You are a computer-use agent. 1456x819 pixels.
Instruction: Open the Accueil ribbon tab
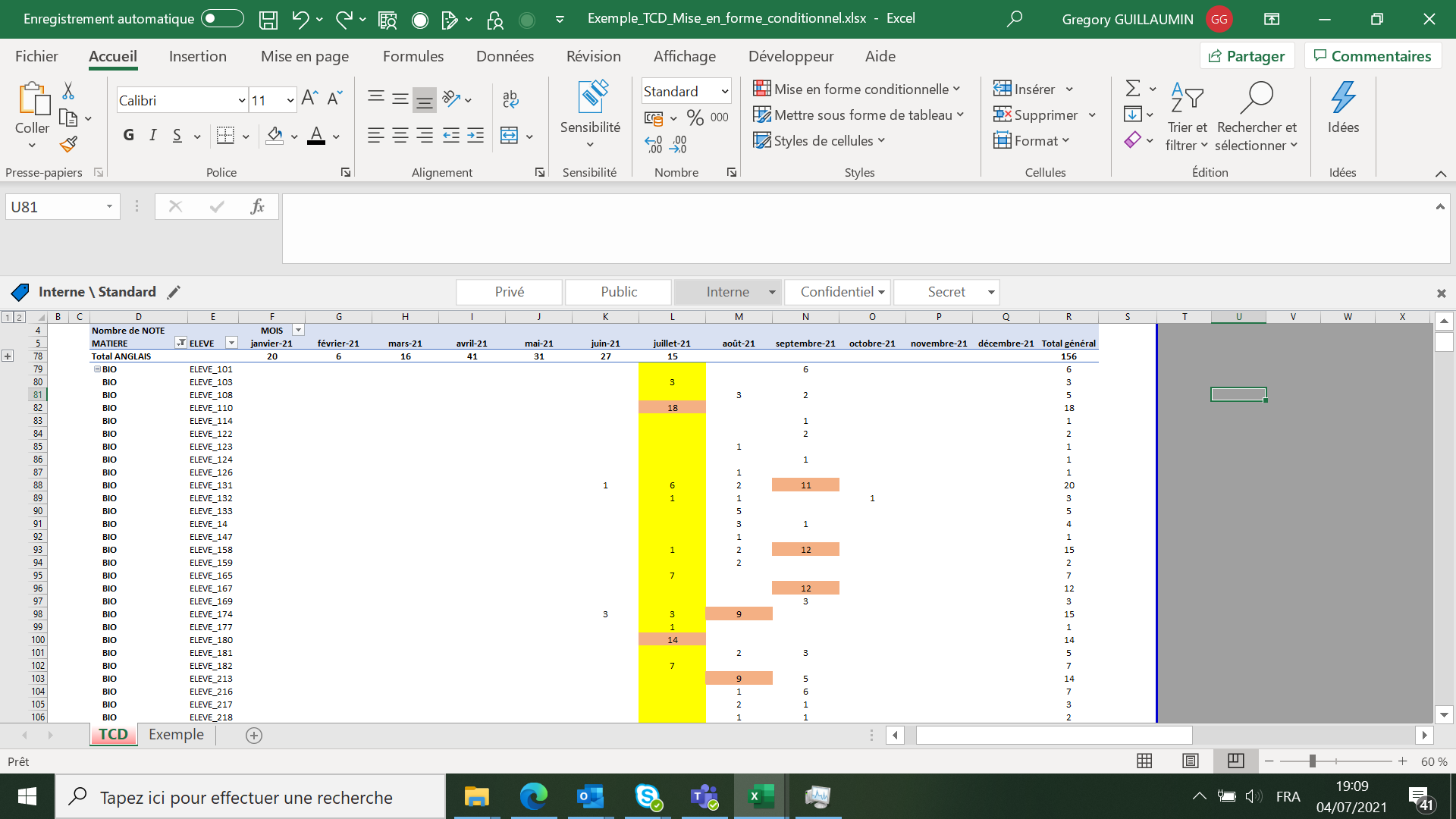[112, 56]
